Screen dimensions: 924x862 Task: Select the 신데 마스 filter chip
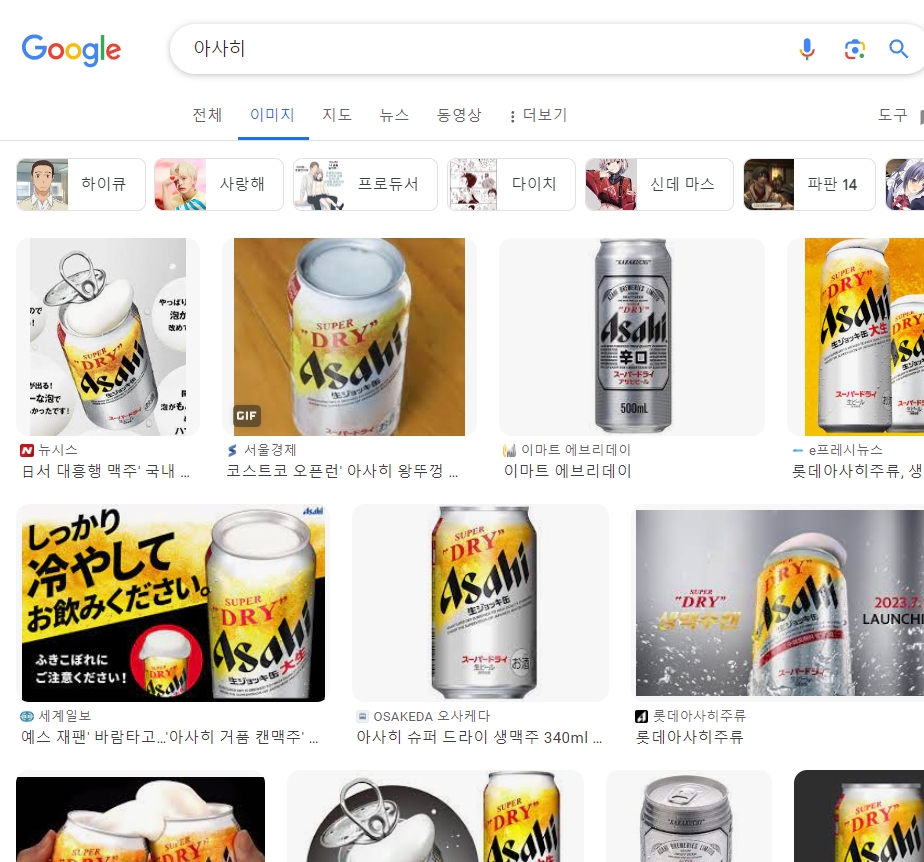[x=659, y=184]
